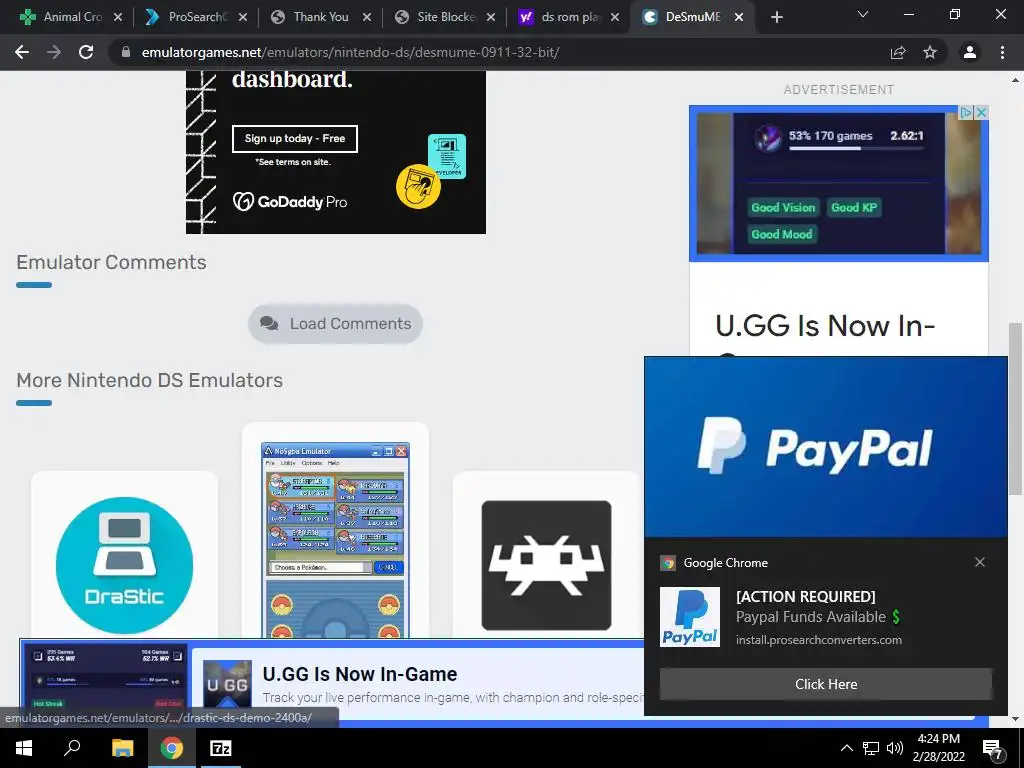Click Sign up today - Free button
This screenshot has width=1024, height=768.
pyautogui.click(x=295, y=138)
